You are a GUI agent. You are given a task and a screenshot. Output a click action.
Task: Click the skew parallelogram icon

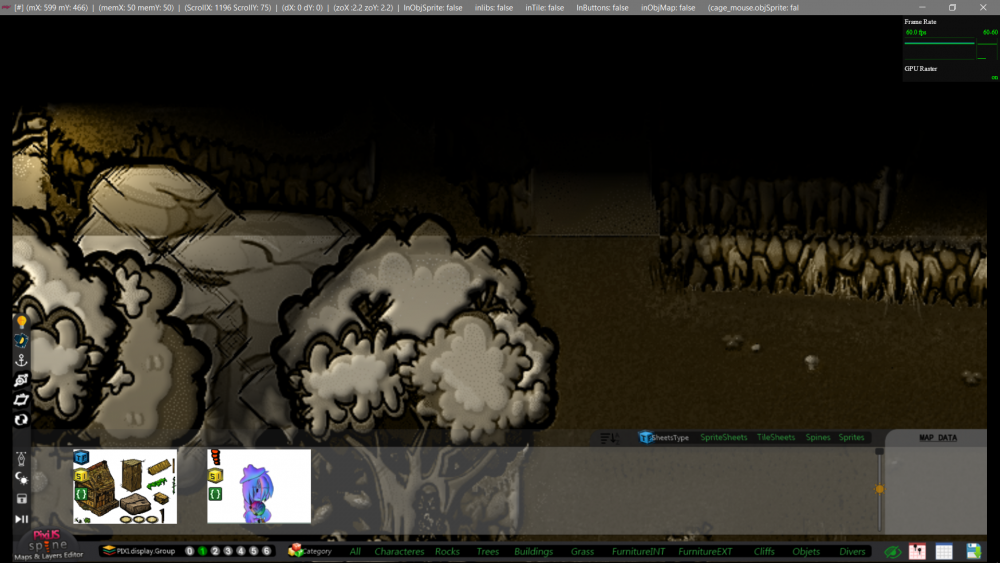click(21, 400)
